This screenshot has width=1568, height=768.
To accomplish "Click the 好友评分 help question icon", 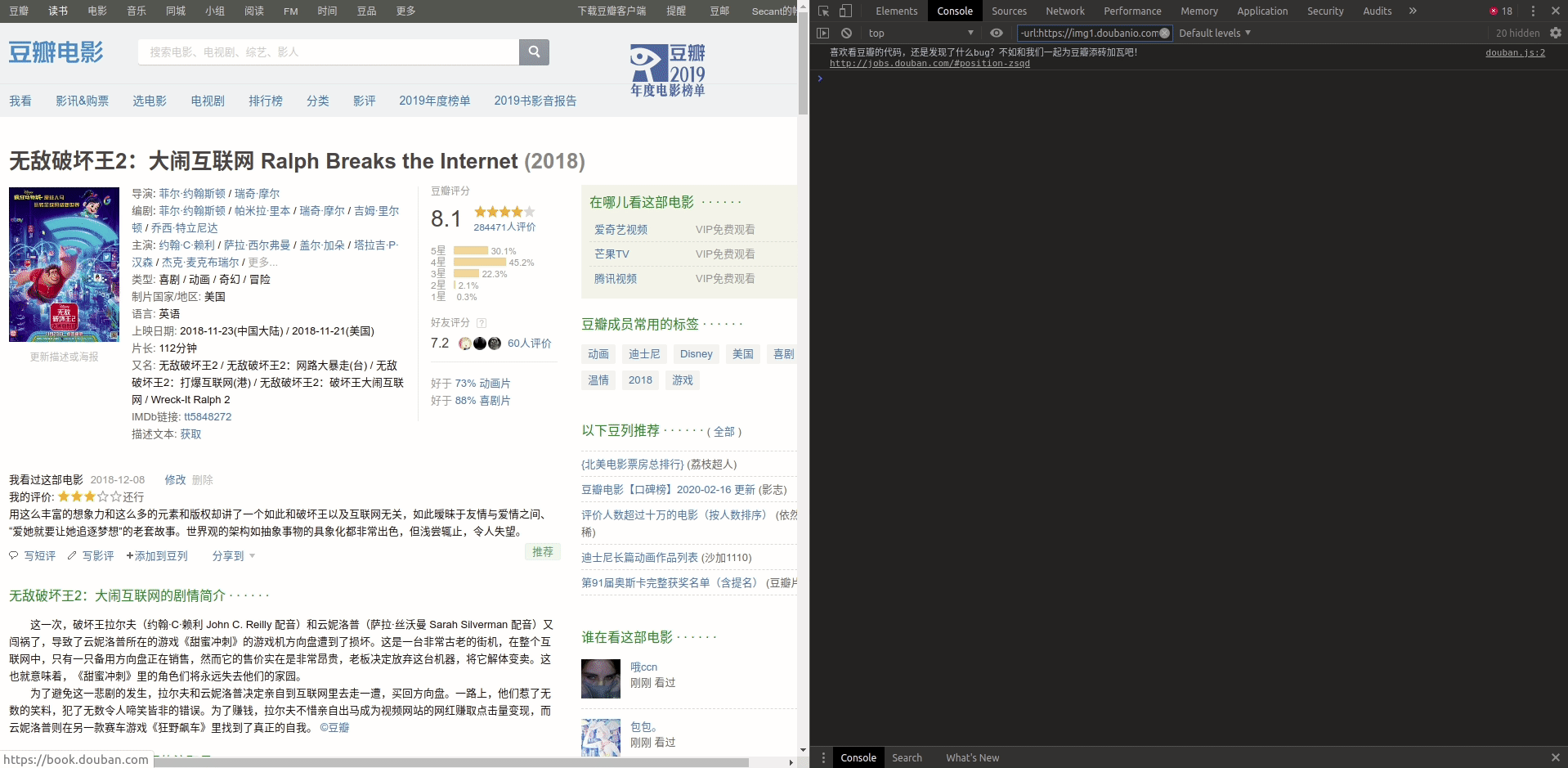I will pyautogui.click(x=482, y=323).
